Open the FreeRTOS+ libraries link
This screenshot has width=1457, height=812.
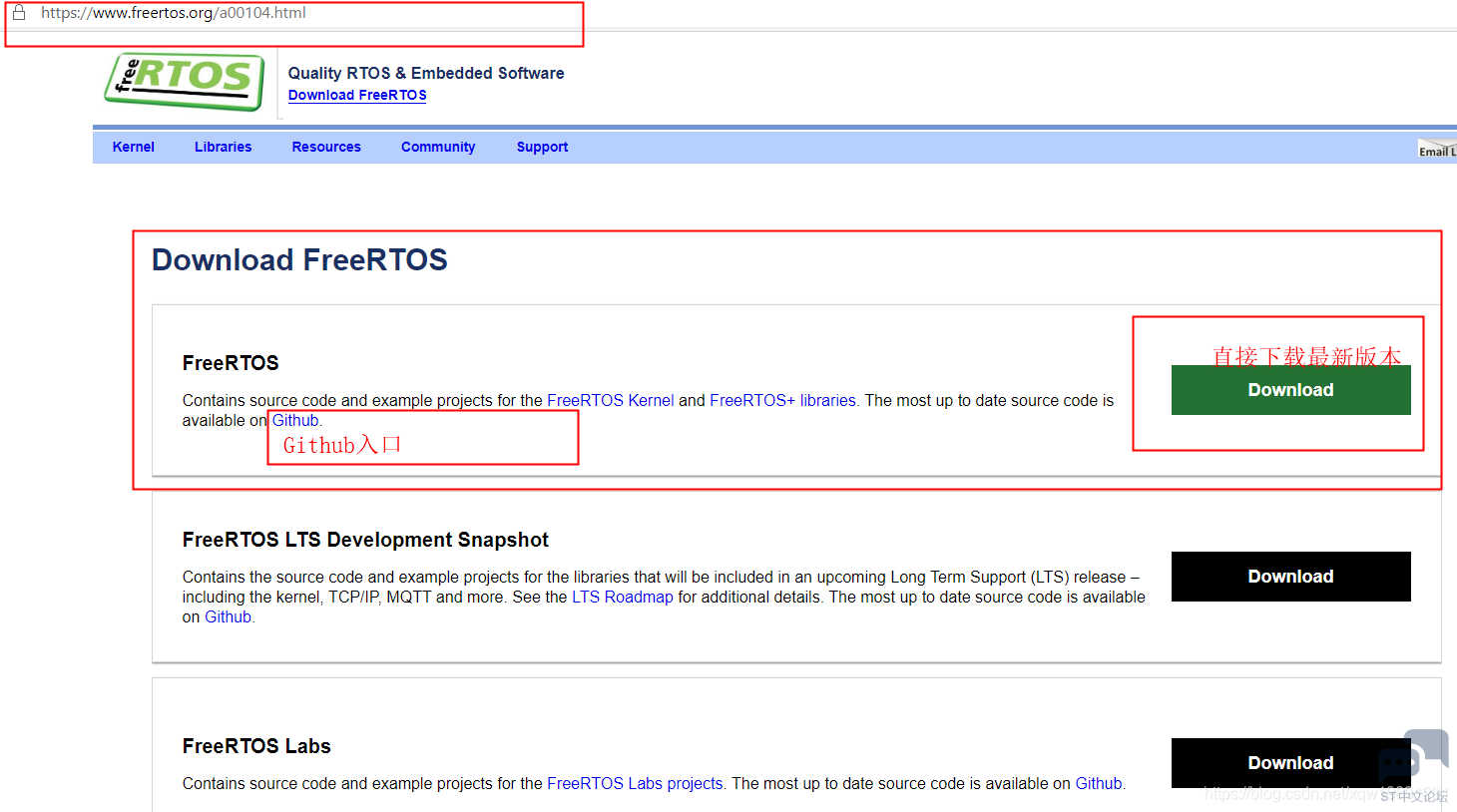click(x=782, y=400)
